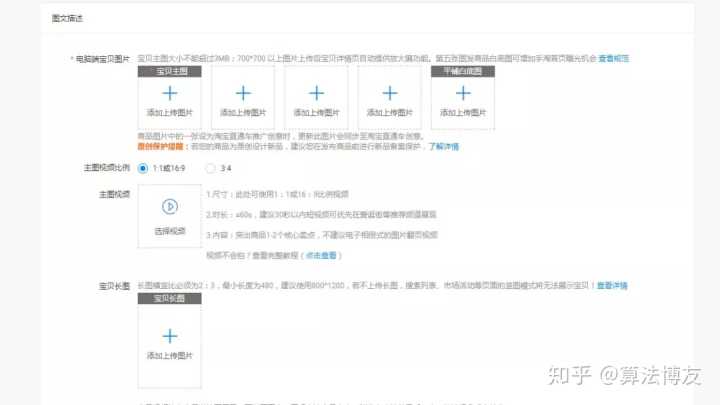Click the 图文描述 section heading
Viewport: 720px width, 405px height.
point(67,18)
